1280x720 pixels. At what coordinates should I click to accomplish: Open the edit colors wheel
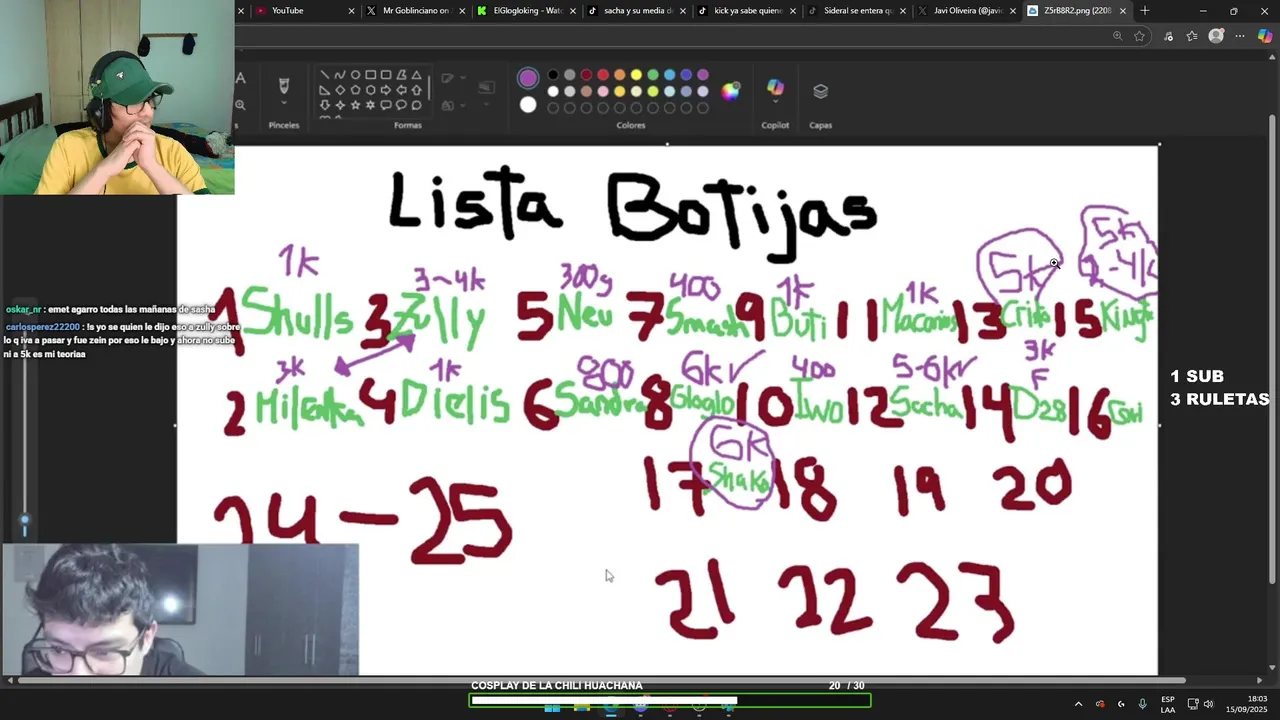[x=731, y=91]
